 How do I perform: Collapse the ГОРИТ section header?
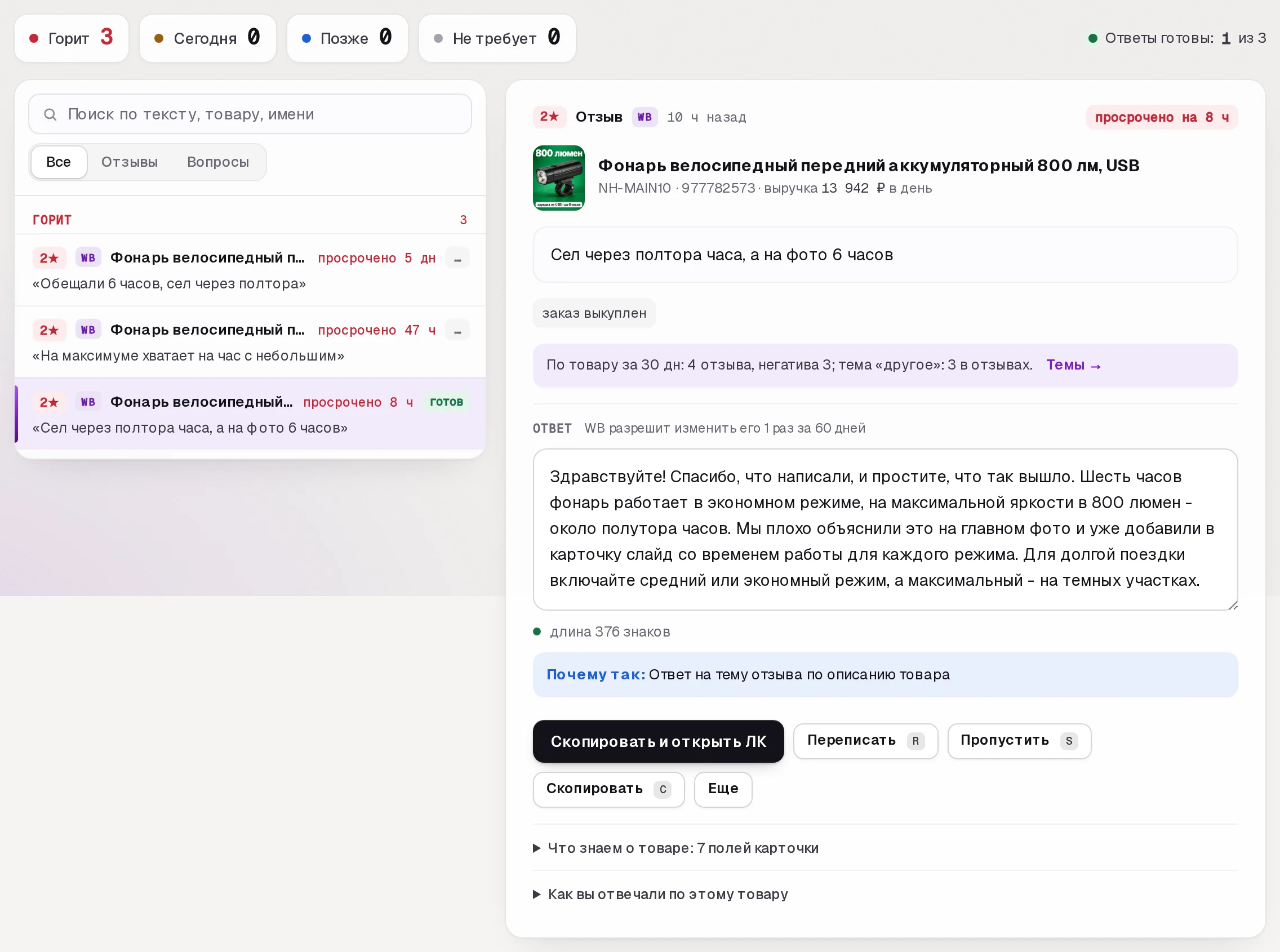click(x=250, y=220)
